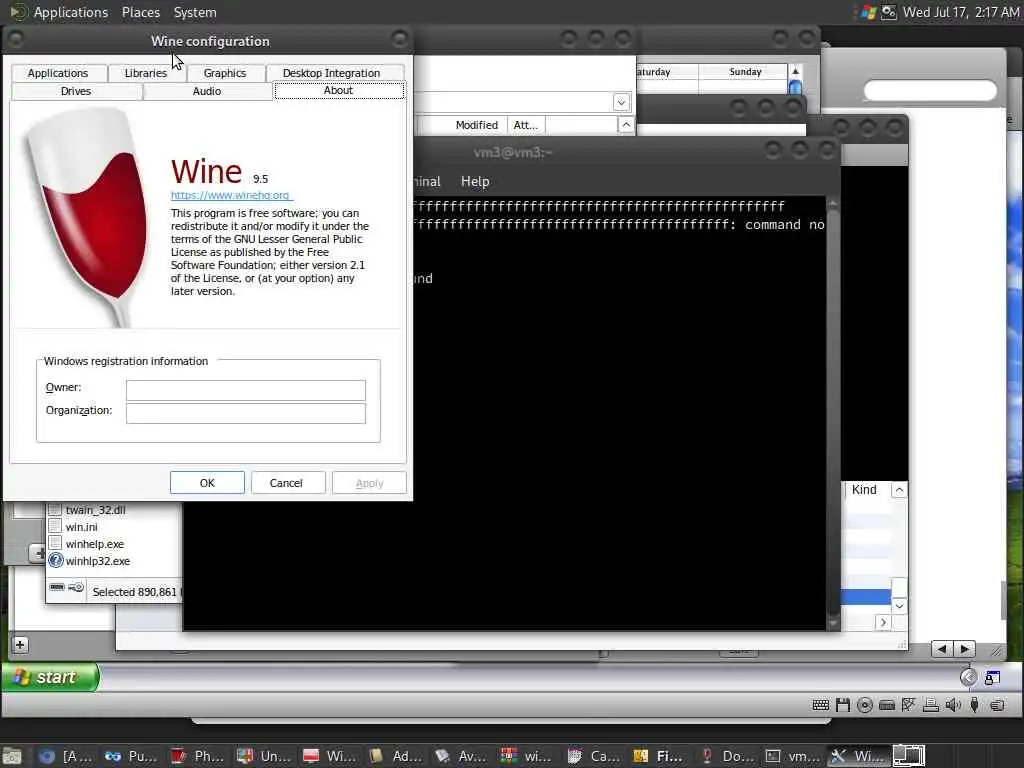Click the workspace switcher in bottom panel
1024x768 pixels.
[x=909, y=756]
